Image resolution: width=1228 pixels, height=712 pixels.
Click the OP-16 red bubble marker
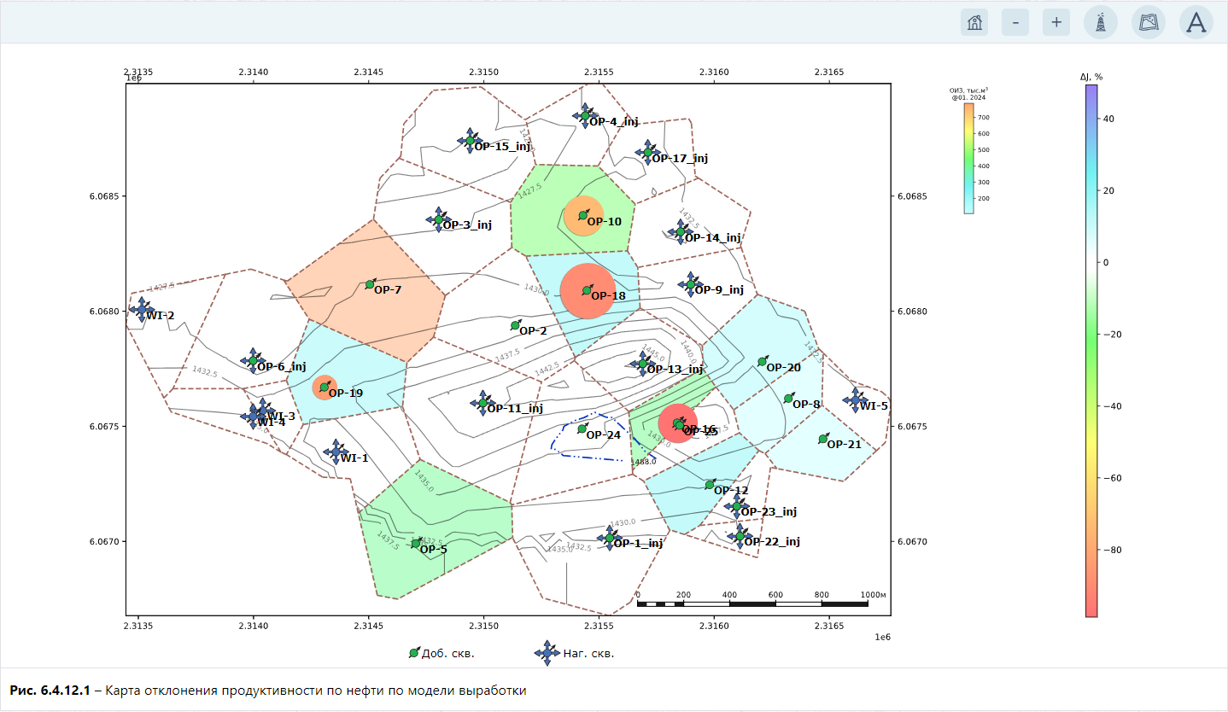click(678, 423)
